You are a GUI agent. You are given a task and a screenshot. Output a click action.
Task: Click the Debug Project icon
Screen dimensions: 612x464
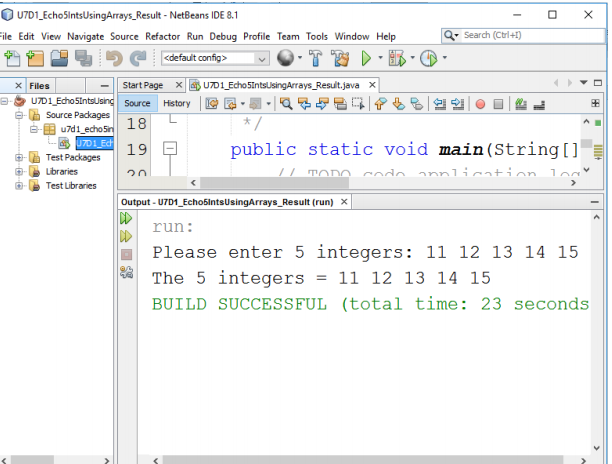(x=397, y=59)
